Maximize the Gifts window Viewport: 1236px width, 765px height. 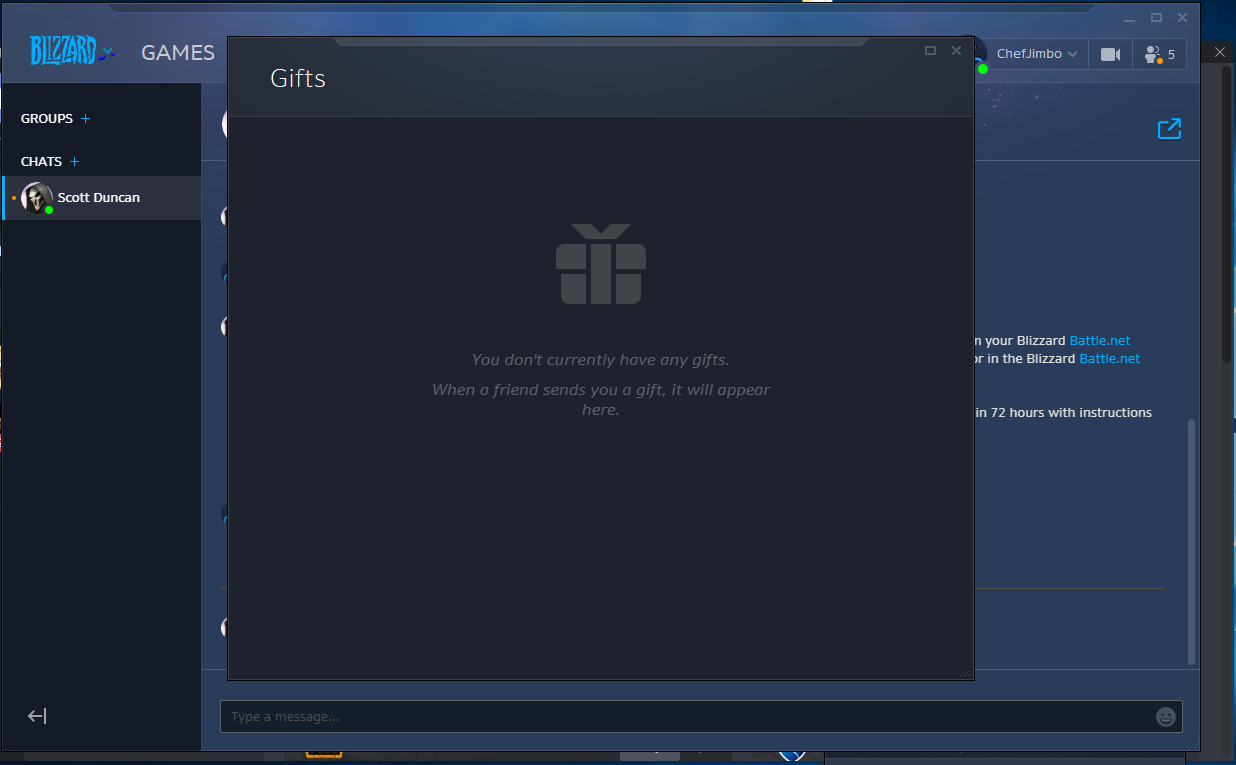click(930, 51)
